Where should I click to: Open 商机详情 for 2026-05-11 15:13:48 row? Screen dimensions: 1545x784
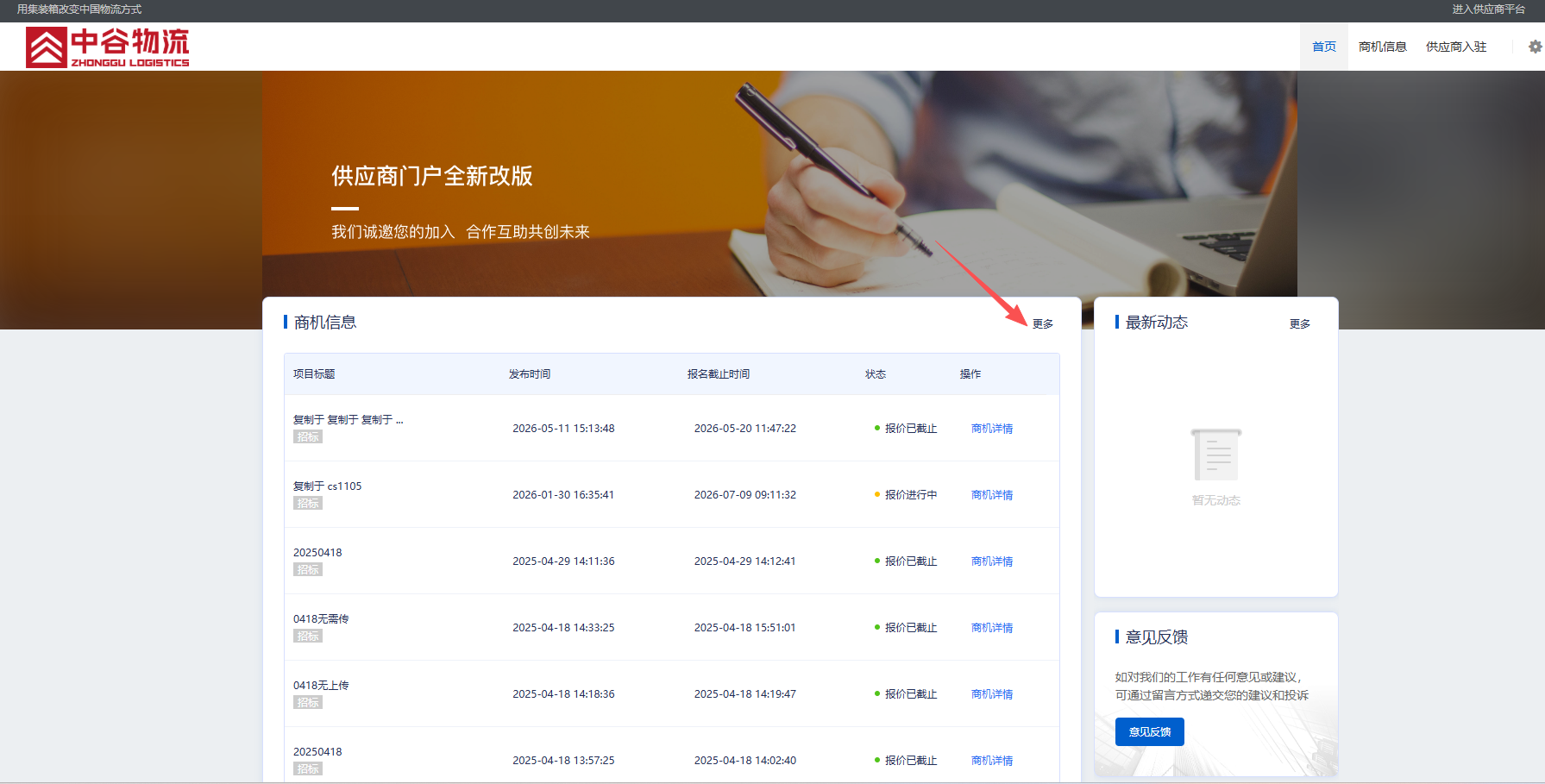pyautogui.click(x=992, y=429)
